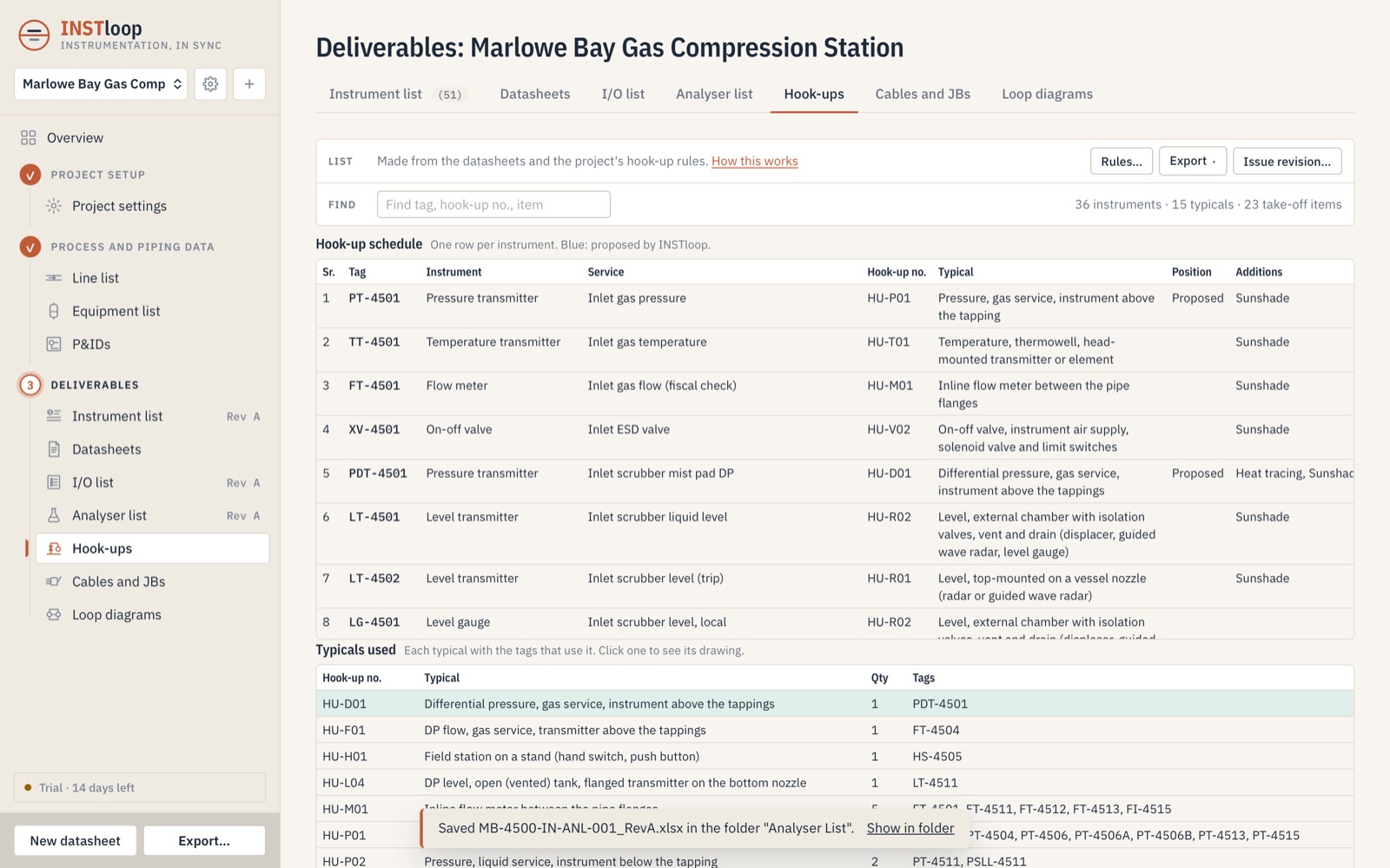The image size is (1390, 868).
Task: Click the Loop diagrams sidebar icon
Action: click(x=54, y=614)
